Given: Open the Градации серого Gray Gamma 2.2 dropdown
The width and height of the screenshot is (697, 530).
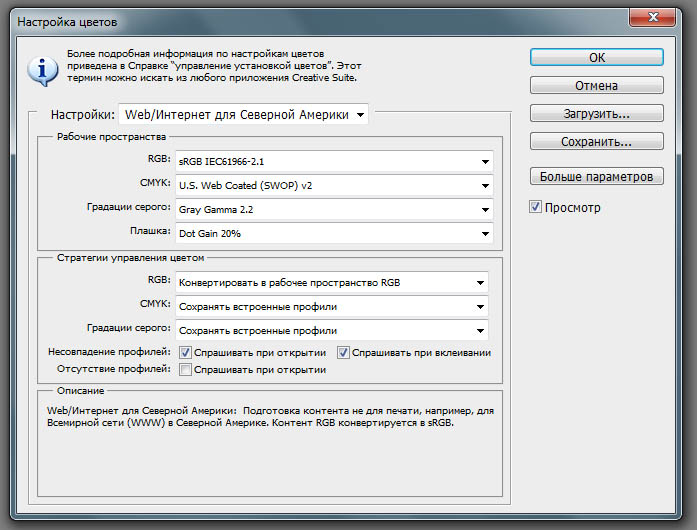Looking at the screenshot, I should [334, 209].
